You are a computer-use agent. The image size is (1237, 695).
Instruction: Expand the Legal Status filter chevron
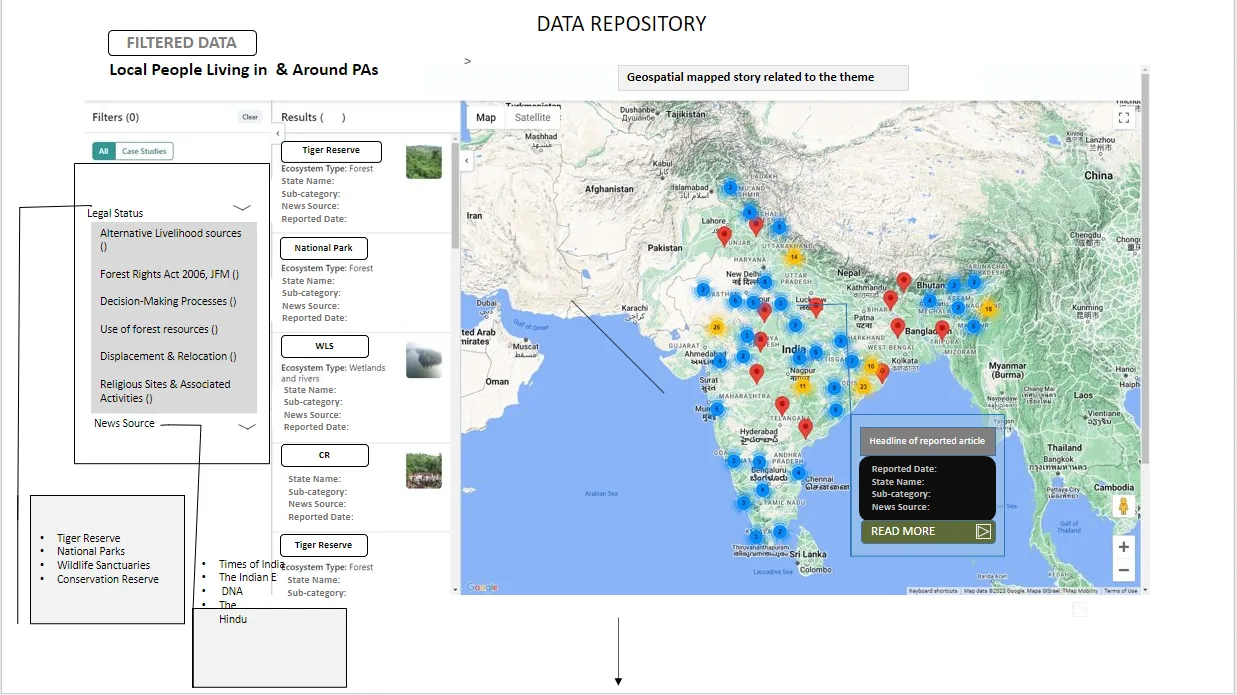click(242, 208)
